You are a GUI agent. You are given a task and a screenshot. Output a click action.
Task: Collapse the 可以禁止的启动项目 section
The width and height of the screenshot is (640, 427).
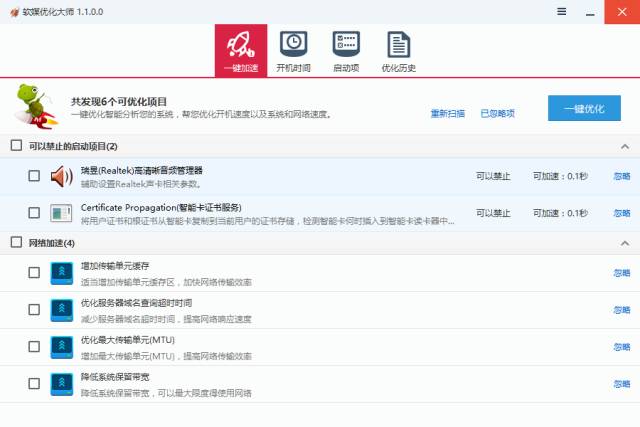coord(624,146)
